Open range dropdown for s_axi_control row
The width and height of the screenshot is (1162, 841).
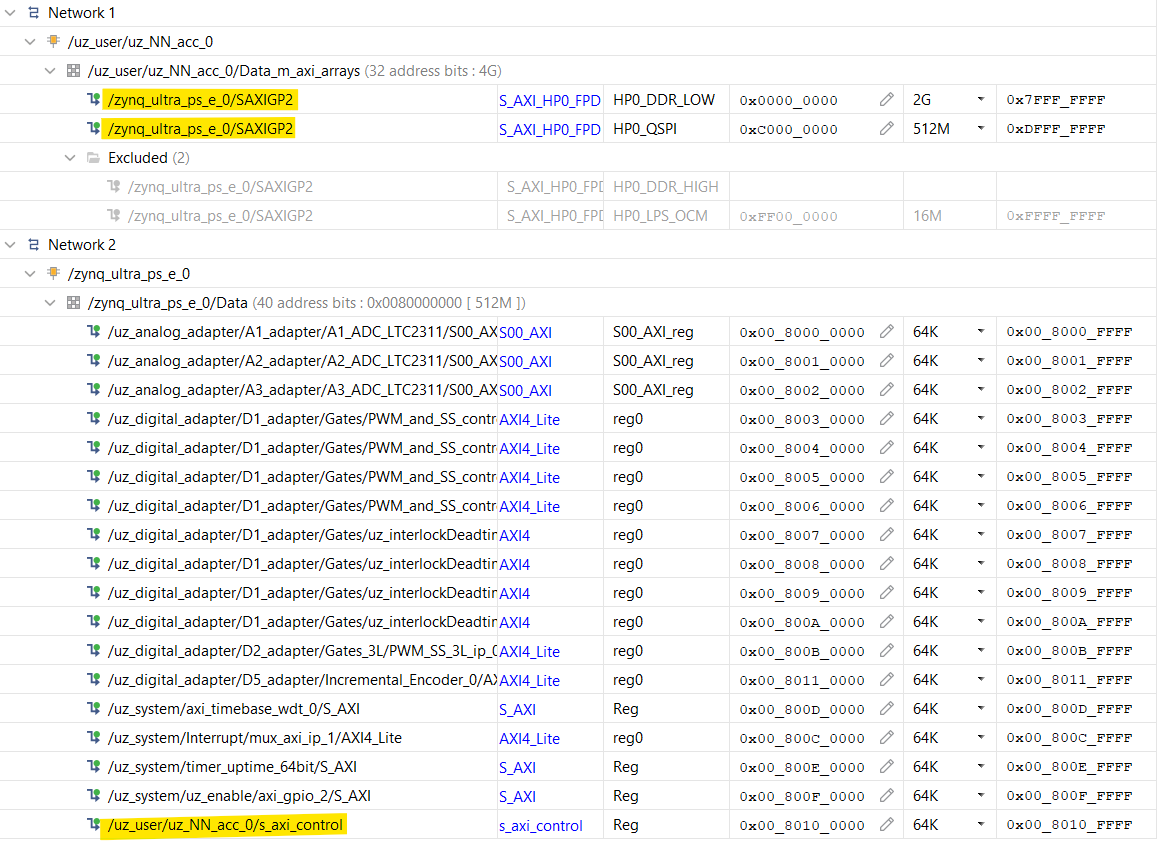(980, 825)
